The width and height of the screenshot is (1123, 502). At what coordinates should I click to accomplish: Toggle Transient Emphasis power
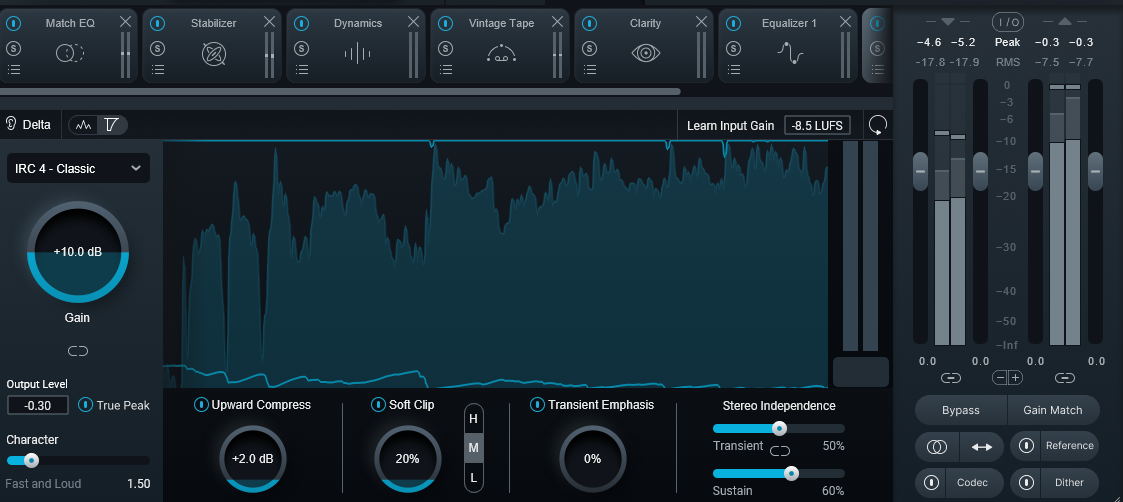(x=537, y=405)
